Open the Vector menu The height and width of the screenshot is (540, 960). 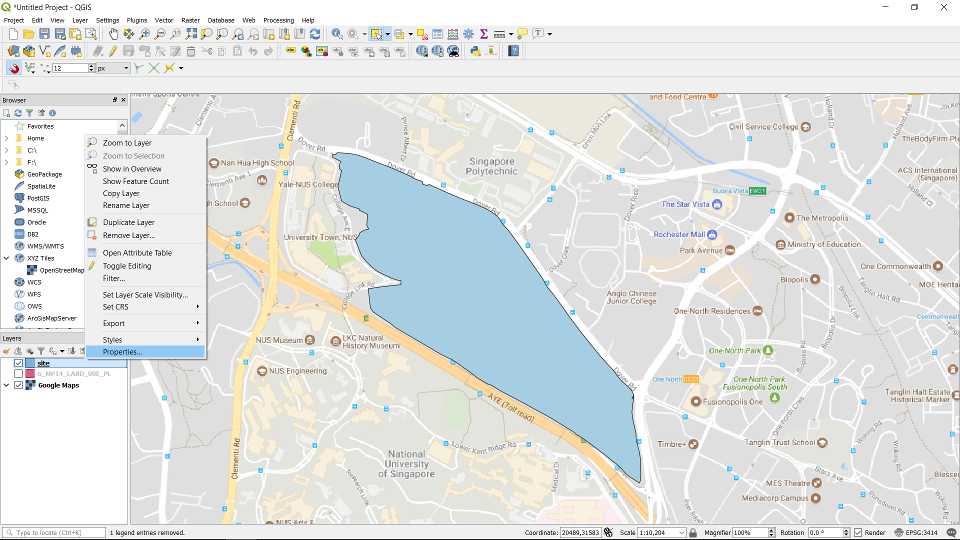pos(163,20)
